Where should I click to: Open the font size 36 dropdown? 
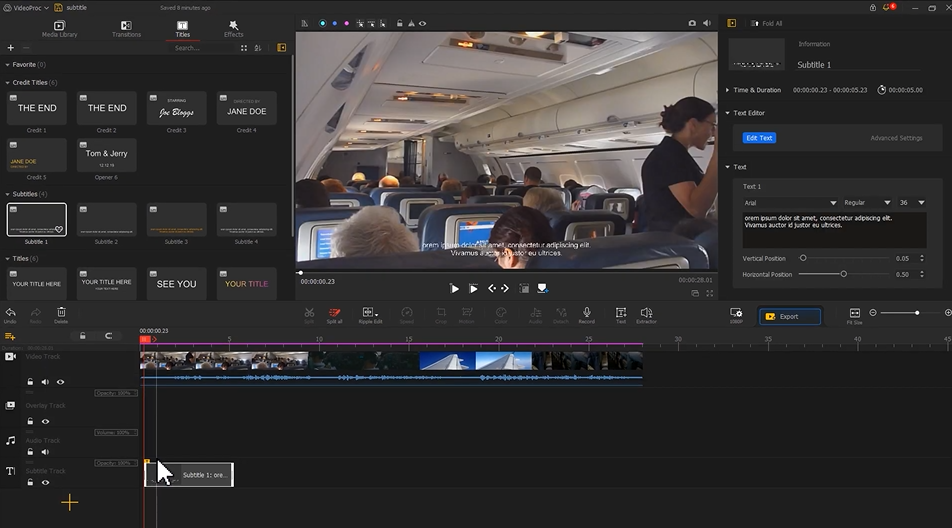tap(912, 203)
